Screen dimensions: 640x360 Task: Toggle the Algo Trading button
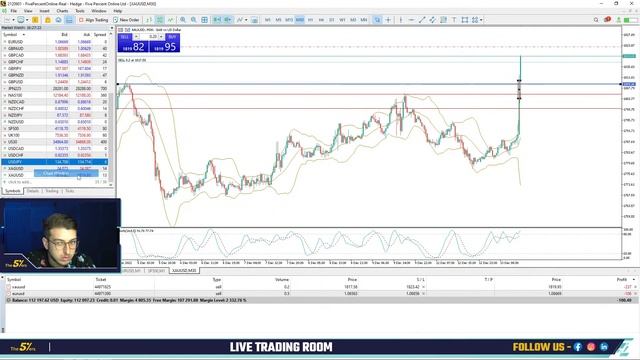click(93, 20)
